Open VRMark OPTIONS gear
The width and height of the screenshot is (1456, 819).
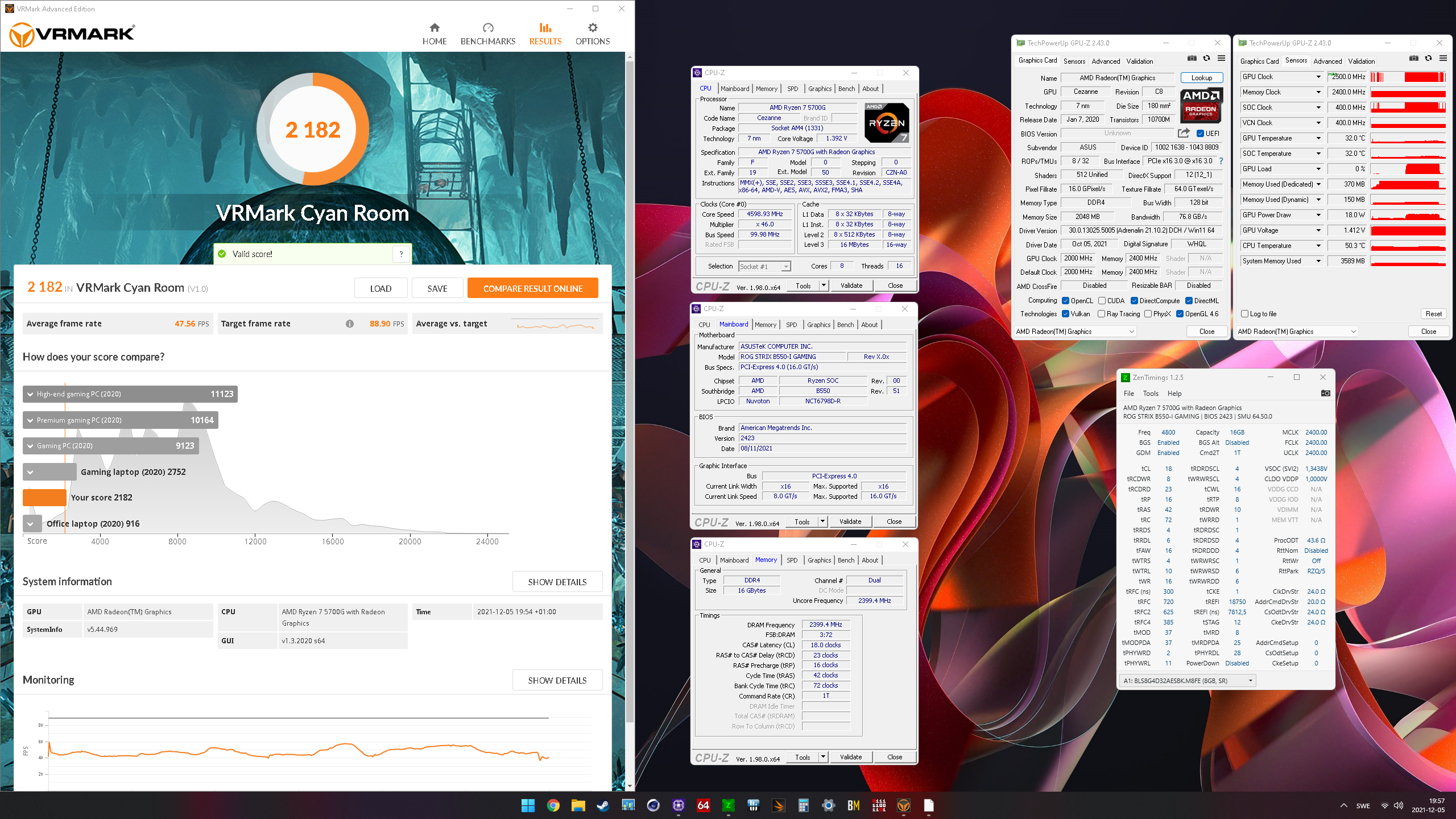point(593,34)
